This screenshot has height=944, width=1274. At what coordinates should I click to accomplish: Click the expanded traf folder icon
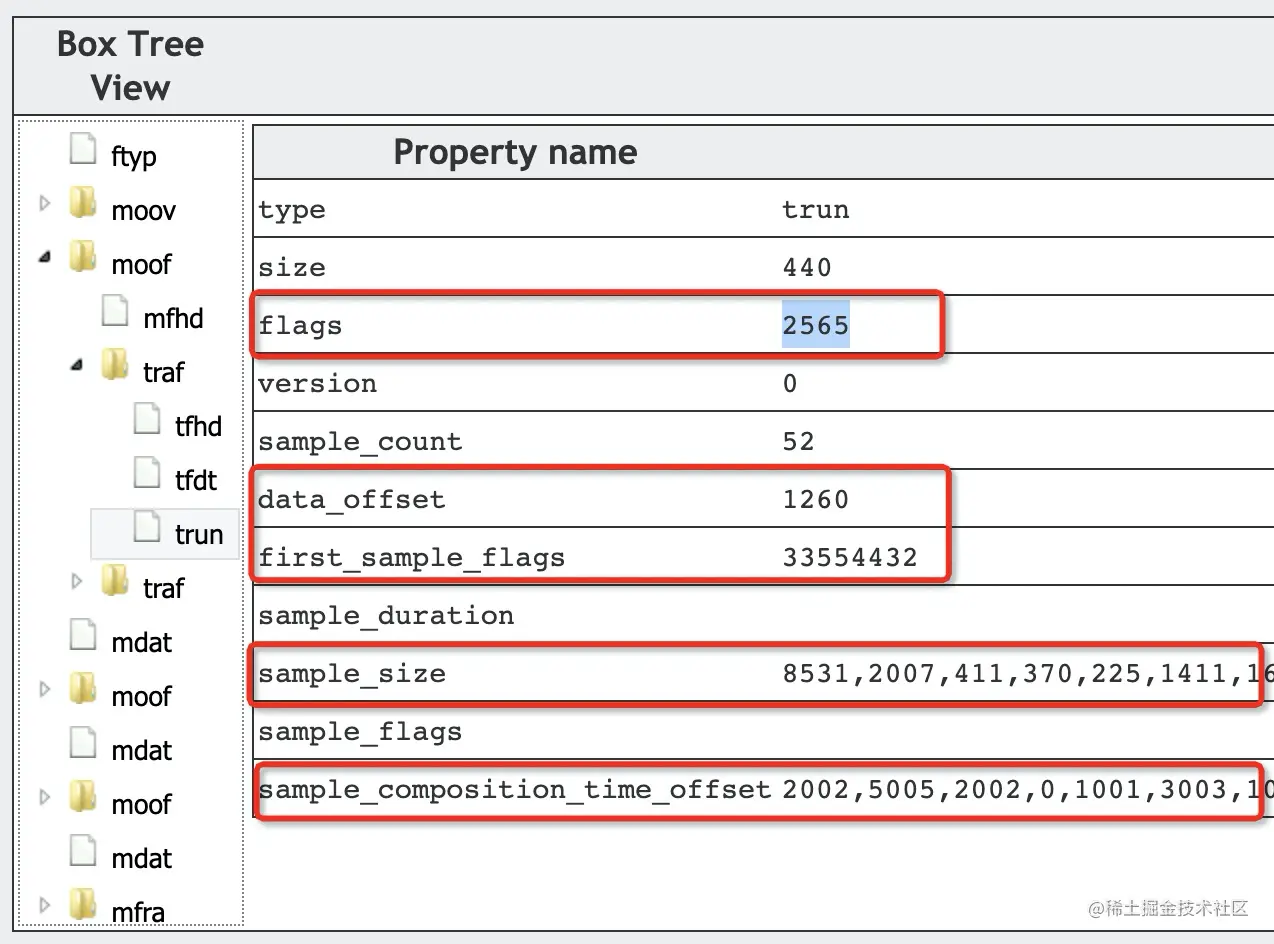coord(116,366)
